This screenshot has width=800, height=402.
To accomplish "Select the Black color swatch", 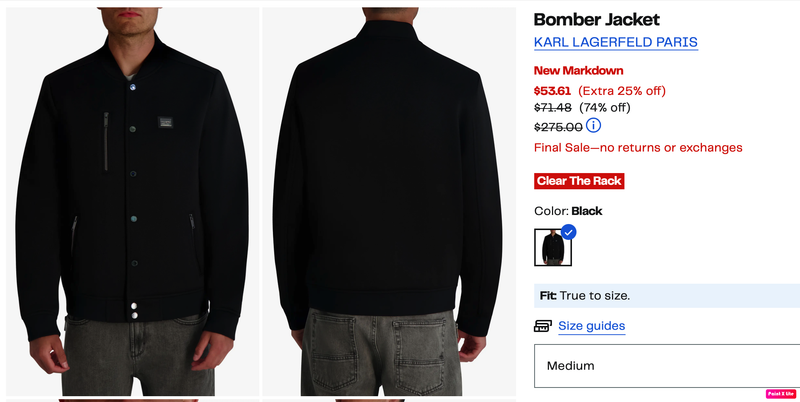I will coord(553,247).
